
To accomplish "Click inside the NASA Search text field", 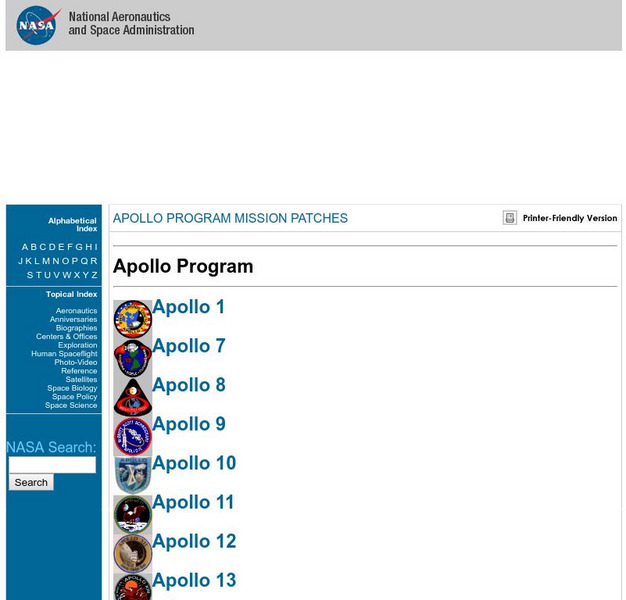I will 52,465.
